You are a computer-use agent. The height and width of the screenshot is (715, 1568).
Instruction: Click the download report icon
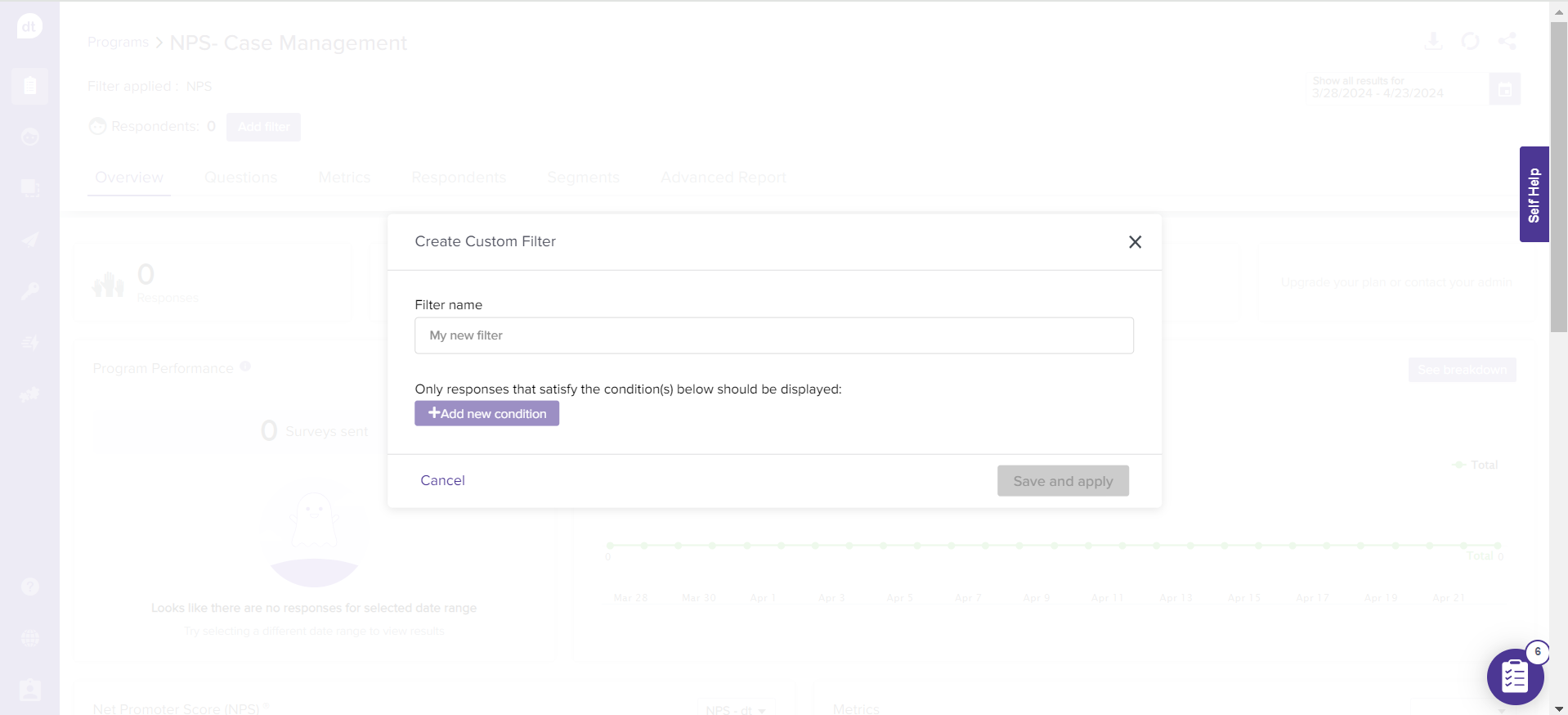pos(1433,41)
